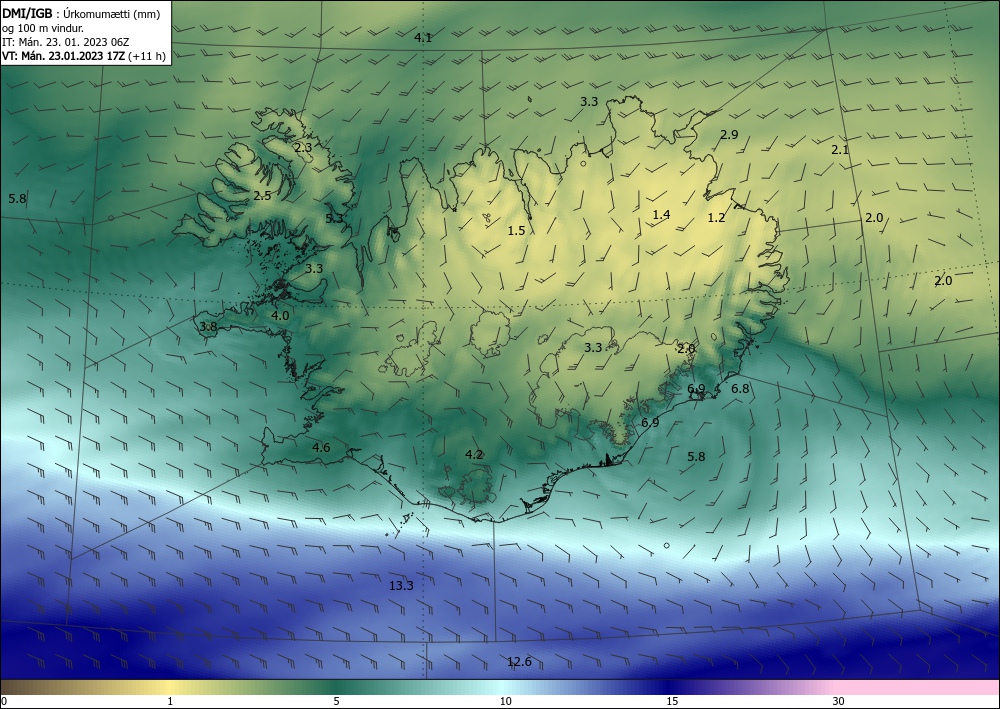Select the 13.3 value over the ocean
This screenshot has height=709, width=1000.
401,586
